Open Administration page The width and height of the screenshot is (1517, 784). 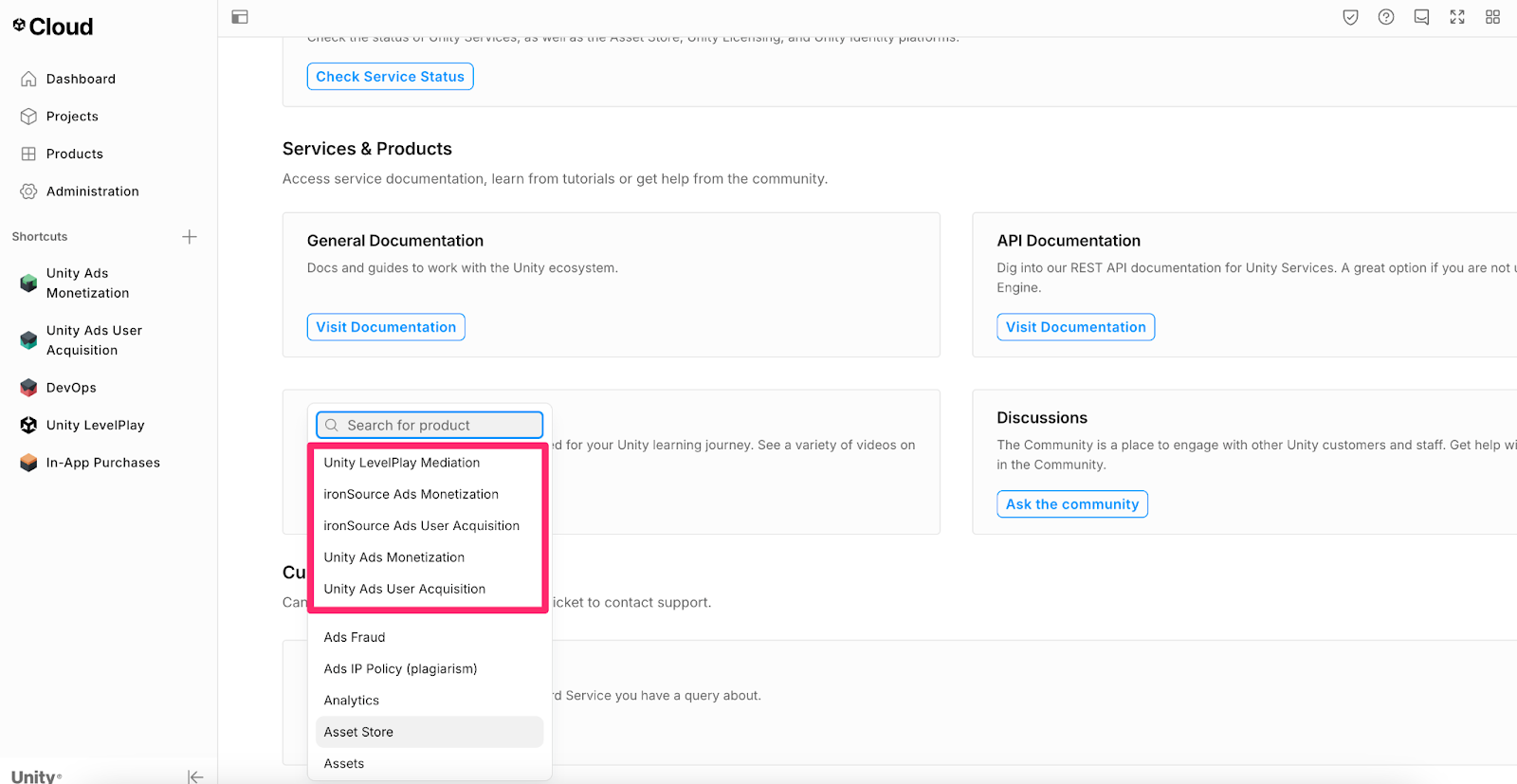click(93, 191)
